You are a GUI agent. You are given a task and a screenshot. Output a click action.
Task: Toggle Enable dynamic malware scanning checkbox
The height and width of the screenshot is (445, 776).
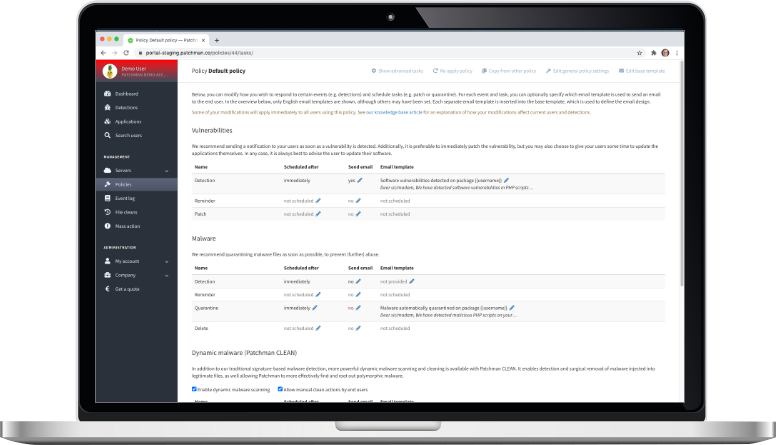click(x=194, y=388)
